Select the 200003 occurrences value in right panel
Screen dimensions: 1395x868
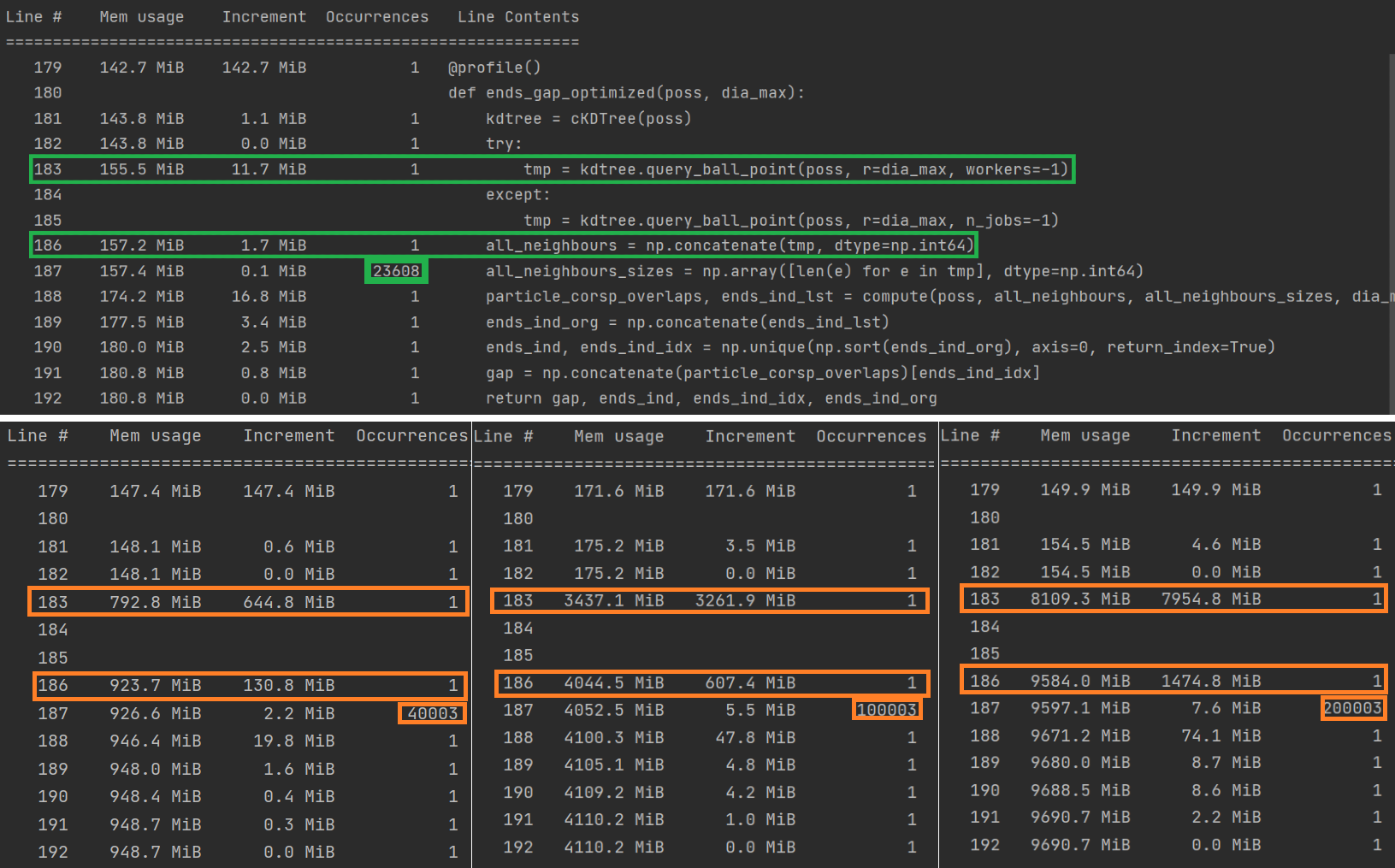(x=1352, y=707)
